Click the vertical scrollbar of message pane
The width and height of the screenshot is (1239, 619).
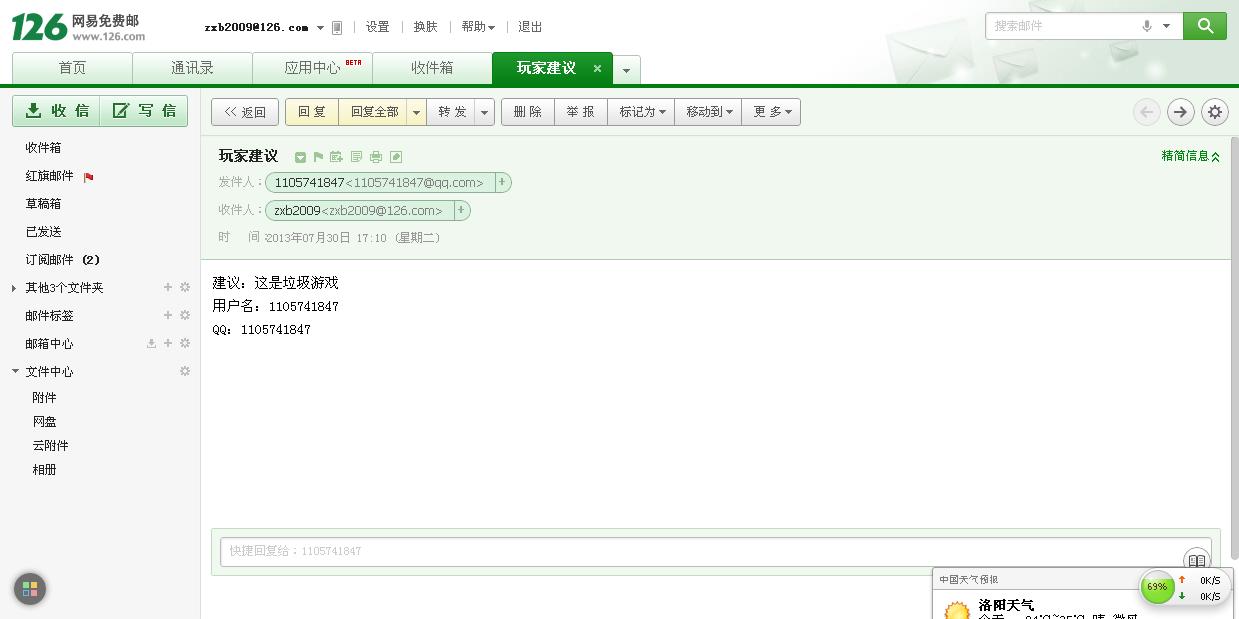(x=1234, y=347)
